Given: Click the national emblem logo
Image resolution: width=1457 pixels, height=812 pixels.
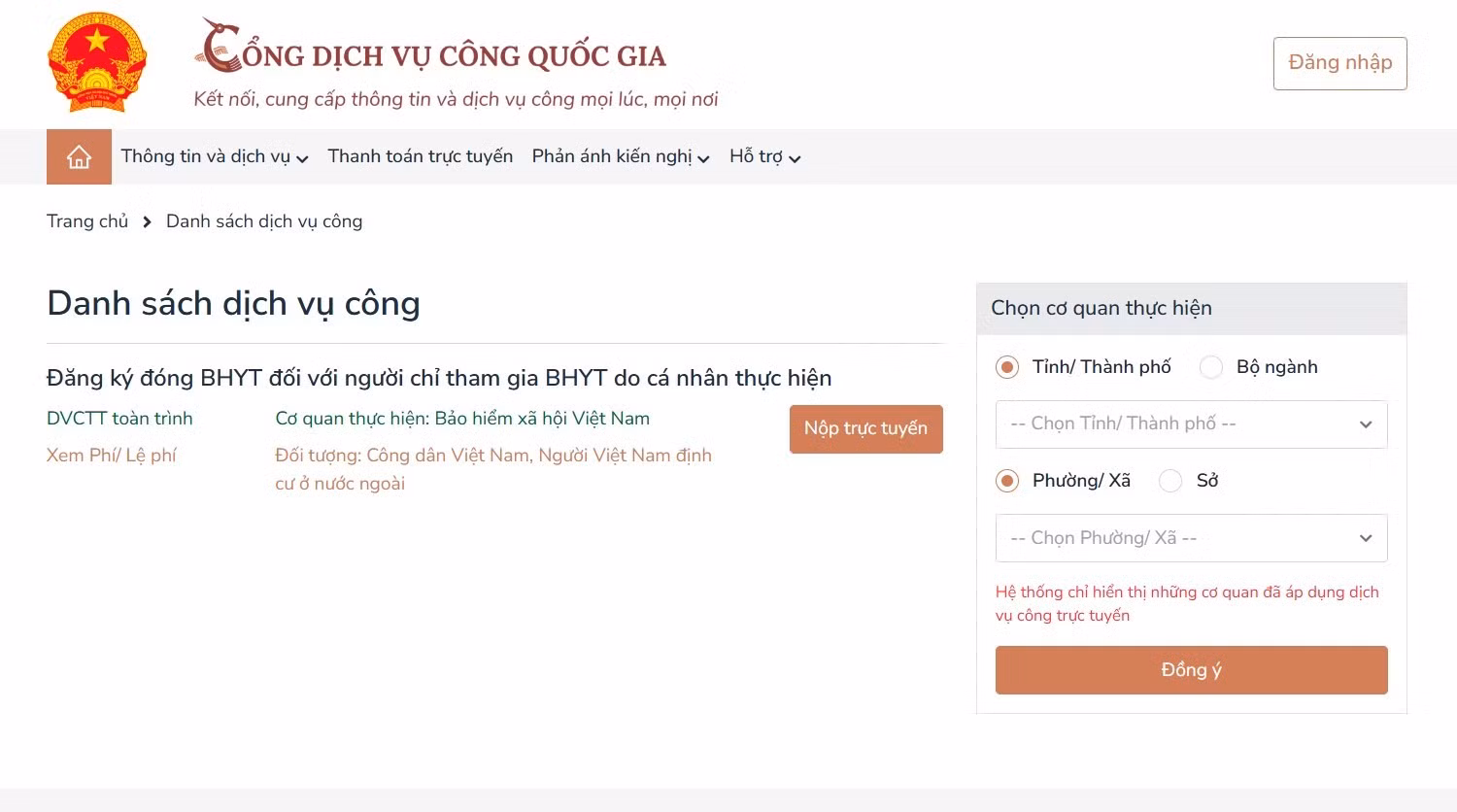Looking at the screenshot, I should point(97,62).
